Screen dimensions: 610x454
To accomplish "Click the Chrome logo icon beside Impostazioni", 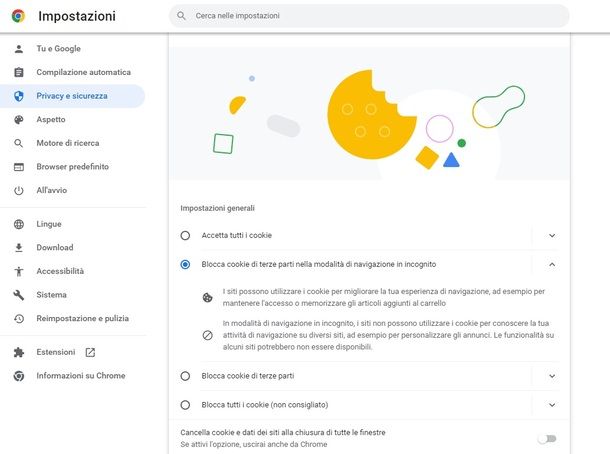I will click(x=18, y=16).
